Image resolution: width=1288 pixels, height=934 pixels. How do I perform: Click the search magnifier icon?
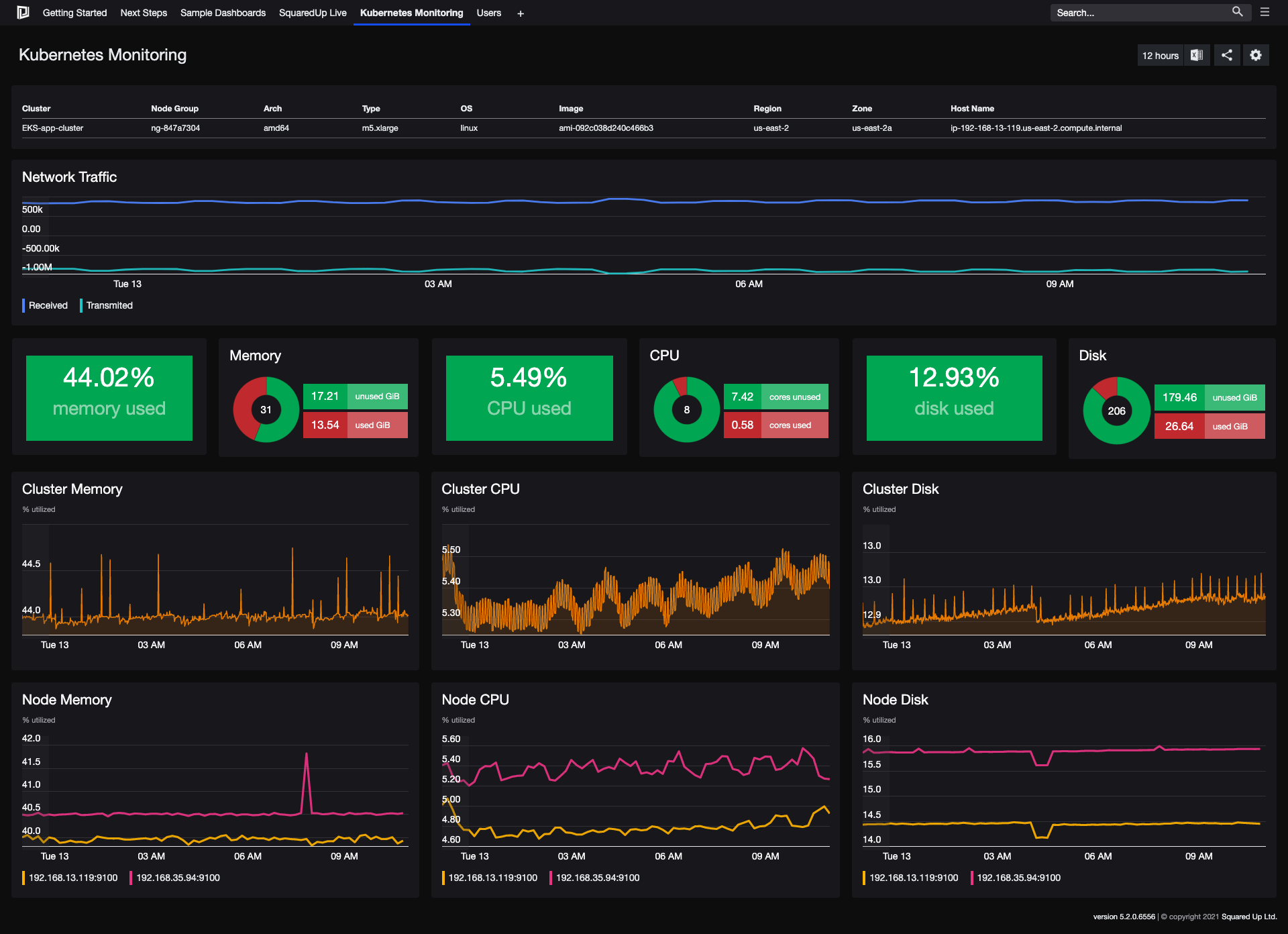(1238, 11)
